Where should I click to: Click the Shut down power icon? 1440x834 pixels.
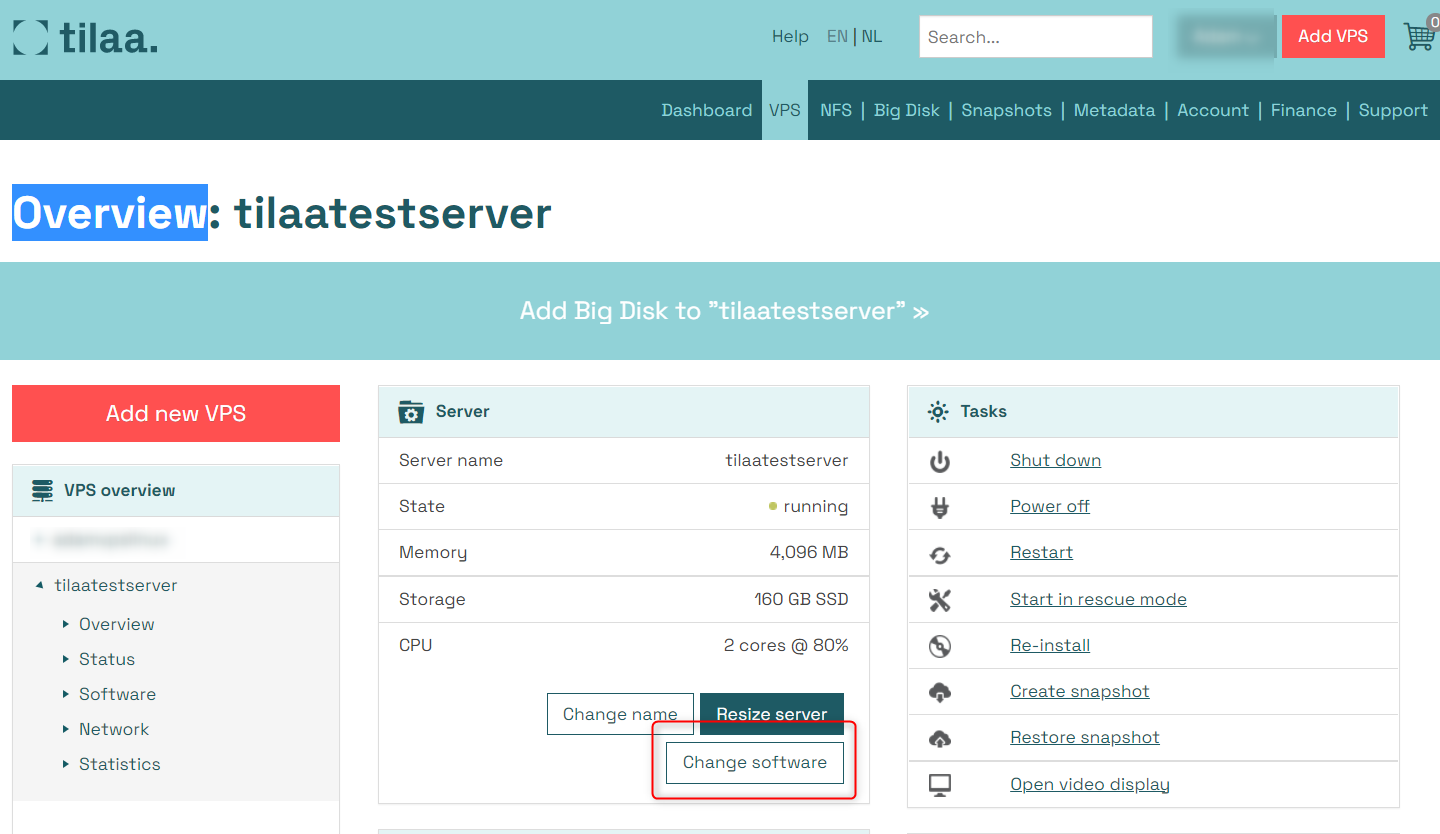pos(940,461)
